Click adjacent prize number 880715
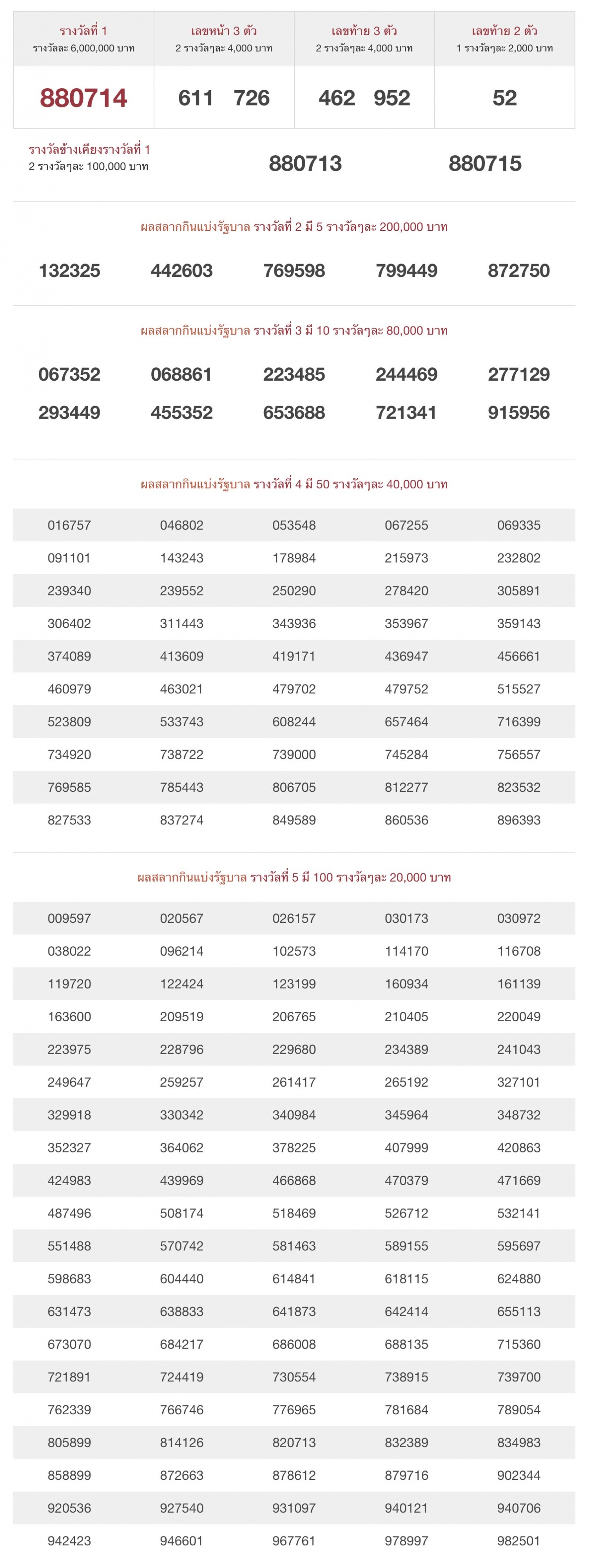 click(485, 163)
